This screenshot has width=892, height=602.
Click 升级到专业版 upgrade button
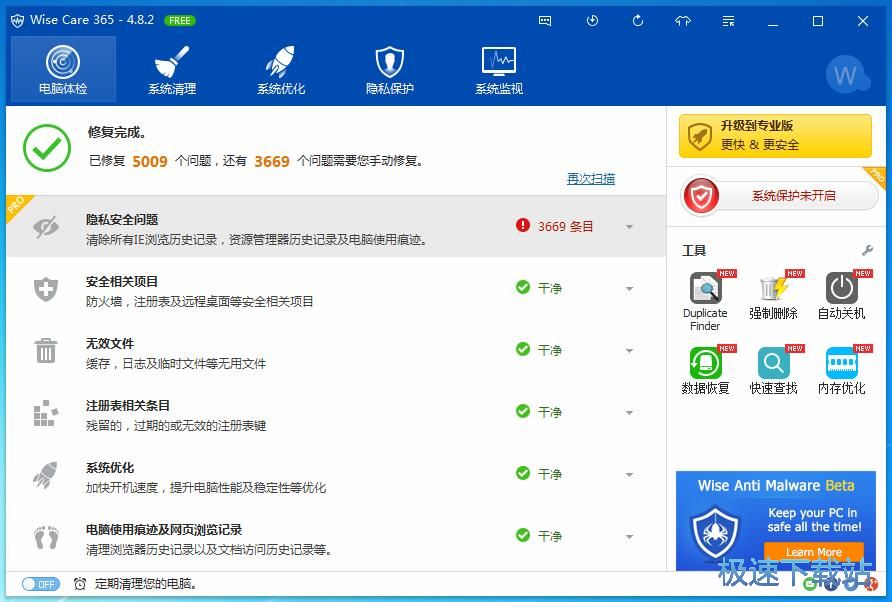[x=775, y=136]
